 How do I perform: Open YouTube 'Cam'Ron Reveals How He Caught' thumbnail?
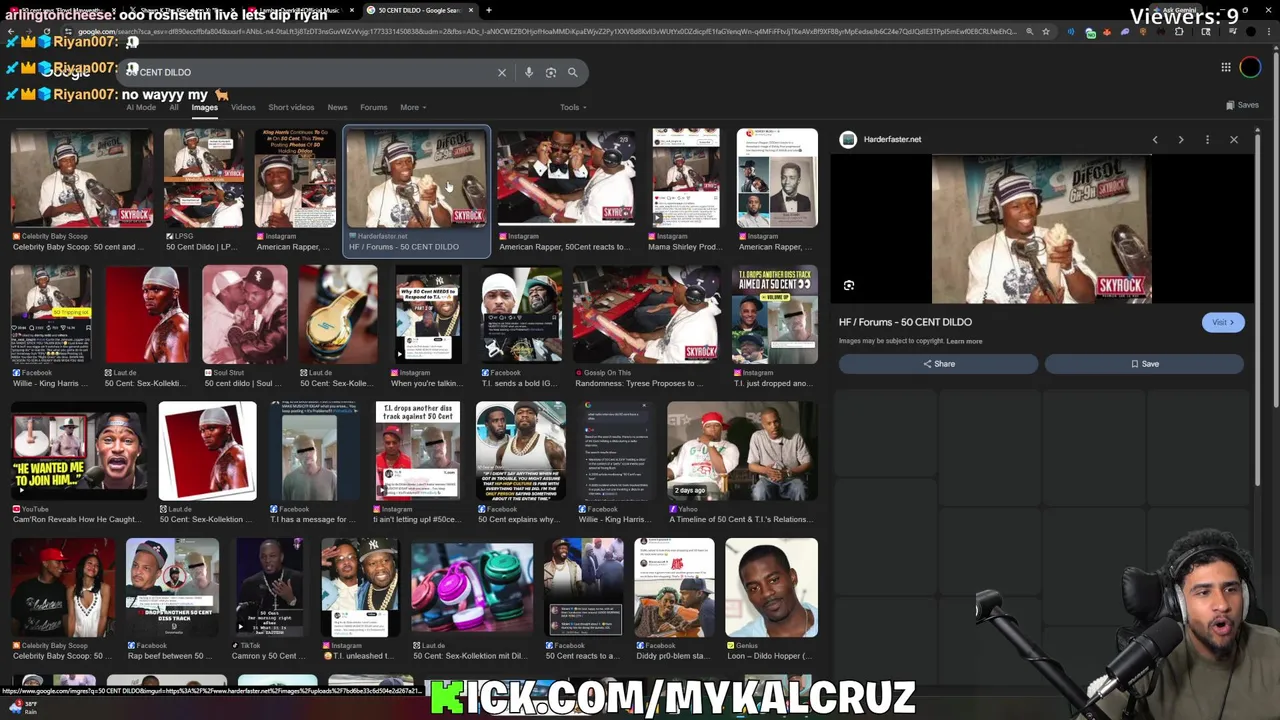point(77,451)
